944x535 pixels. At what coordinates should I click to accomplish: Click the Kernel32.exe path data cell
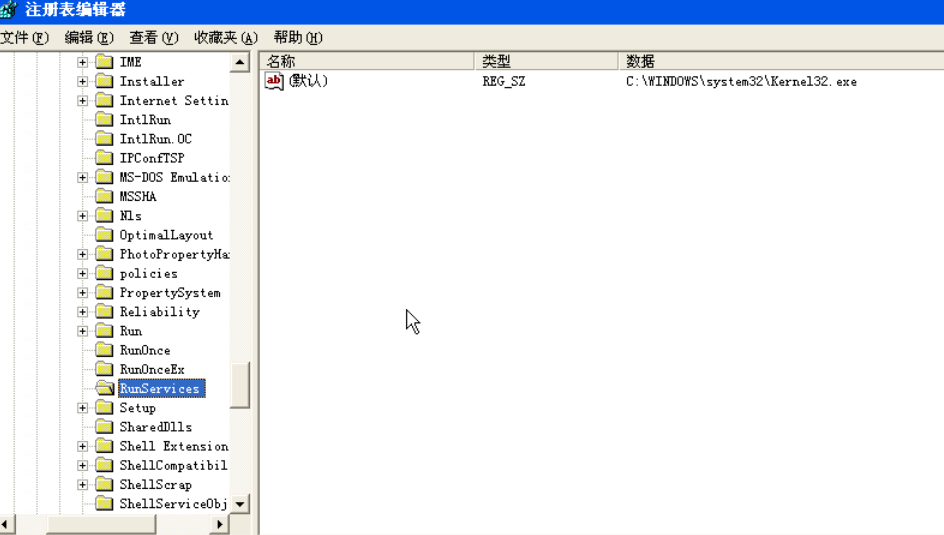click(x=741, y=81)
